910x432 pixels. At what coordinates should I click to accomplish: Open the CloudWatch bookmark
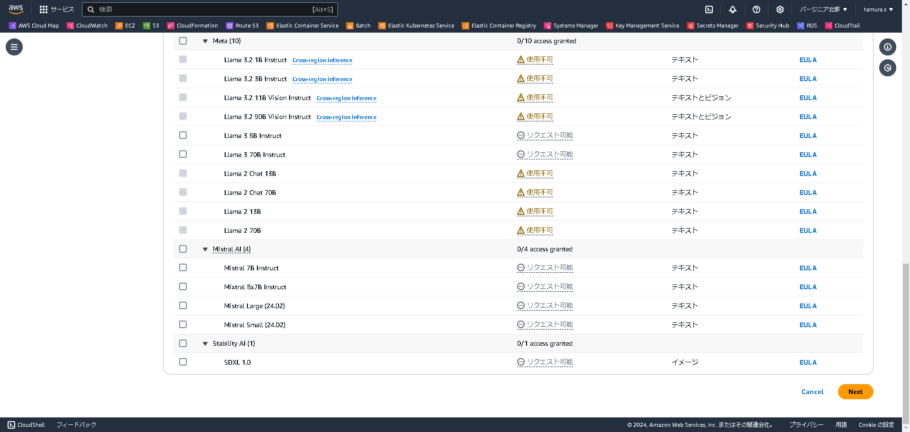(87, 26)
